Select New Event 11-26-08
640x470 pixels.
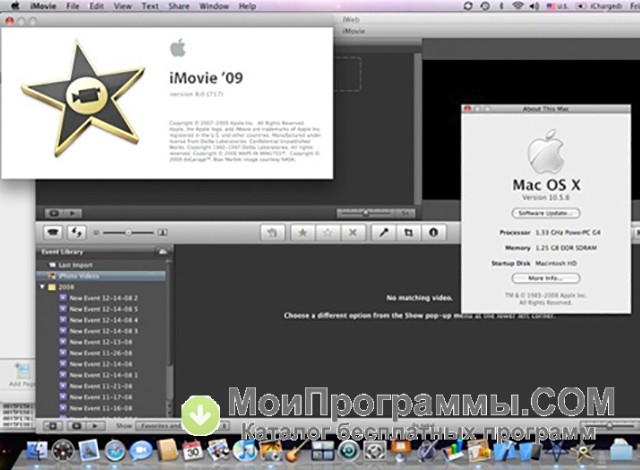[x=102, y=353]
